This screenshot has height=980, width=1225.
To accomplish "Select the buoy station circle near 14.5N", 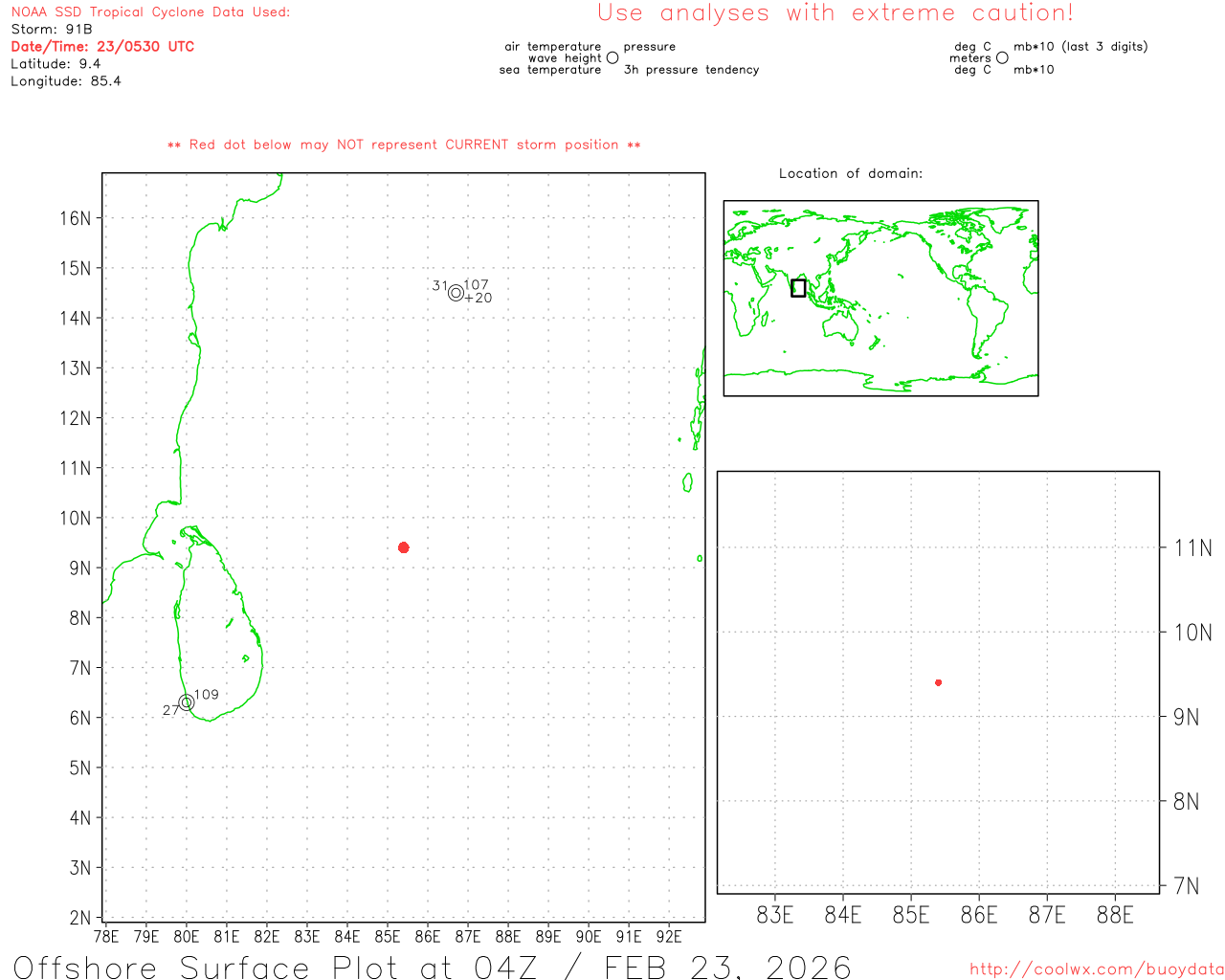I will (x=456, y=293).
